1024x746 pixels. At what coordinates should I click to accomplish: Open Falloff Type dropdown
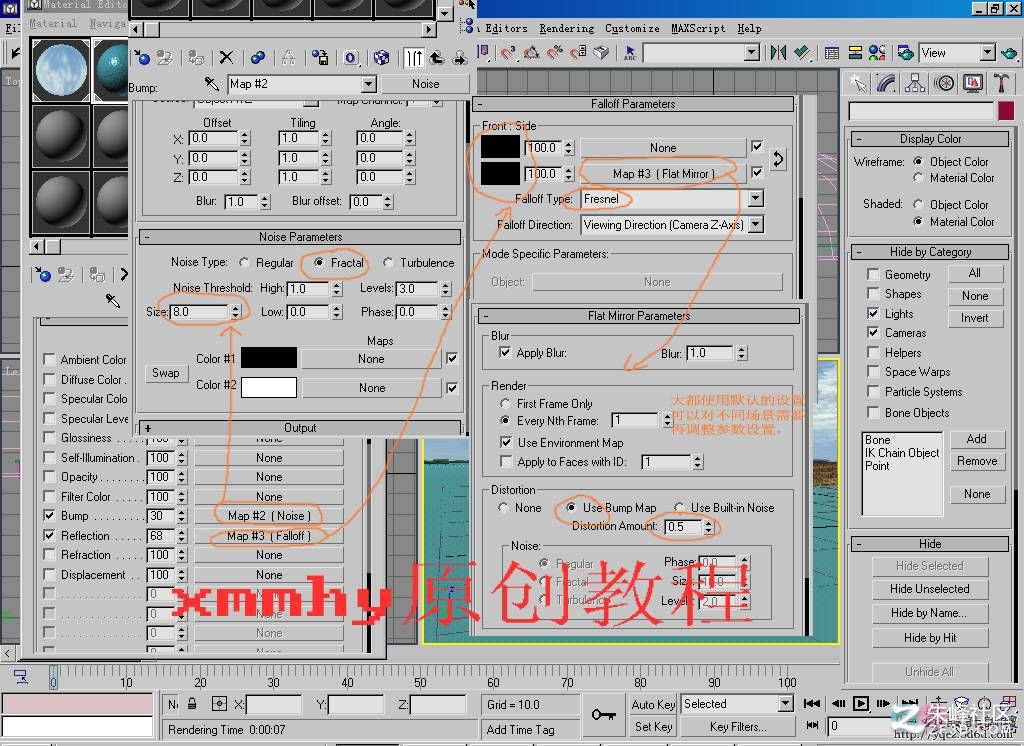[x=756, y=199]
